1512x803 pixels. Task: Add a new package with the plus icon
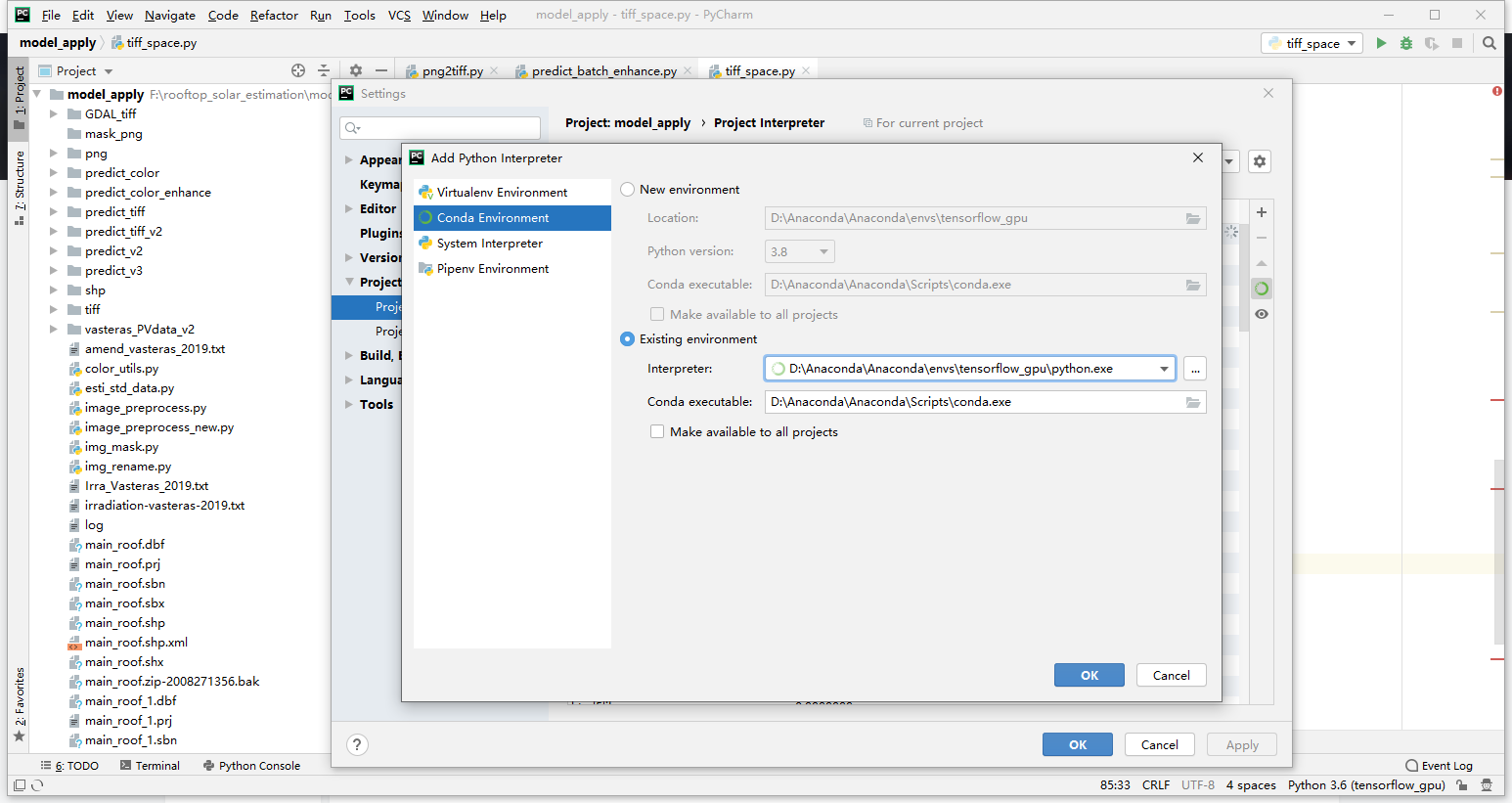tap(1261, 211)
